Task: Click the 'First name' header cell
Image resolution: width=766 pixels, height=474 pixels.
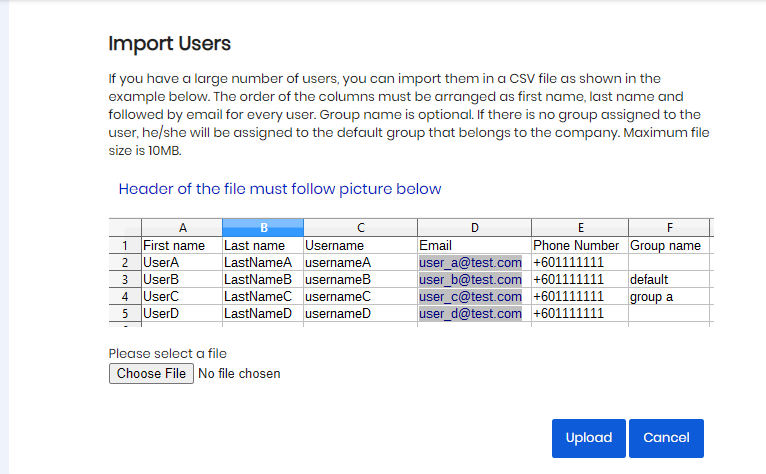Action: 174,245
